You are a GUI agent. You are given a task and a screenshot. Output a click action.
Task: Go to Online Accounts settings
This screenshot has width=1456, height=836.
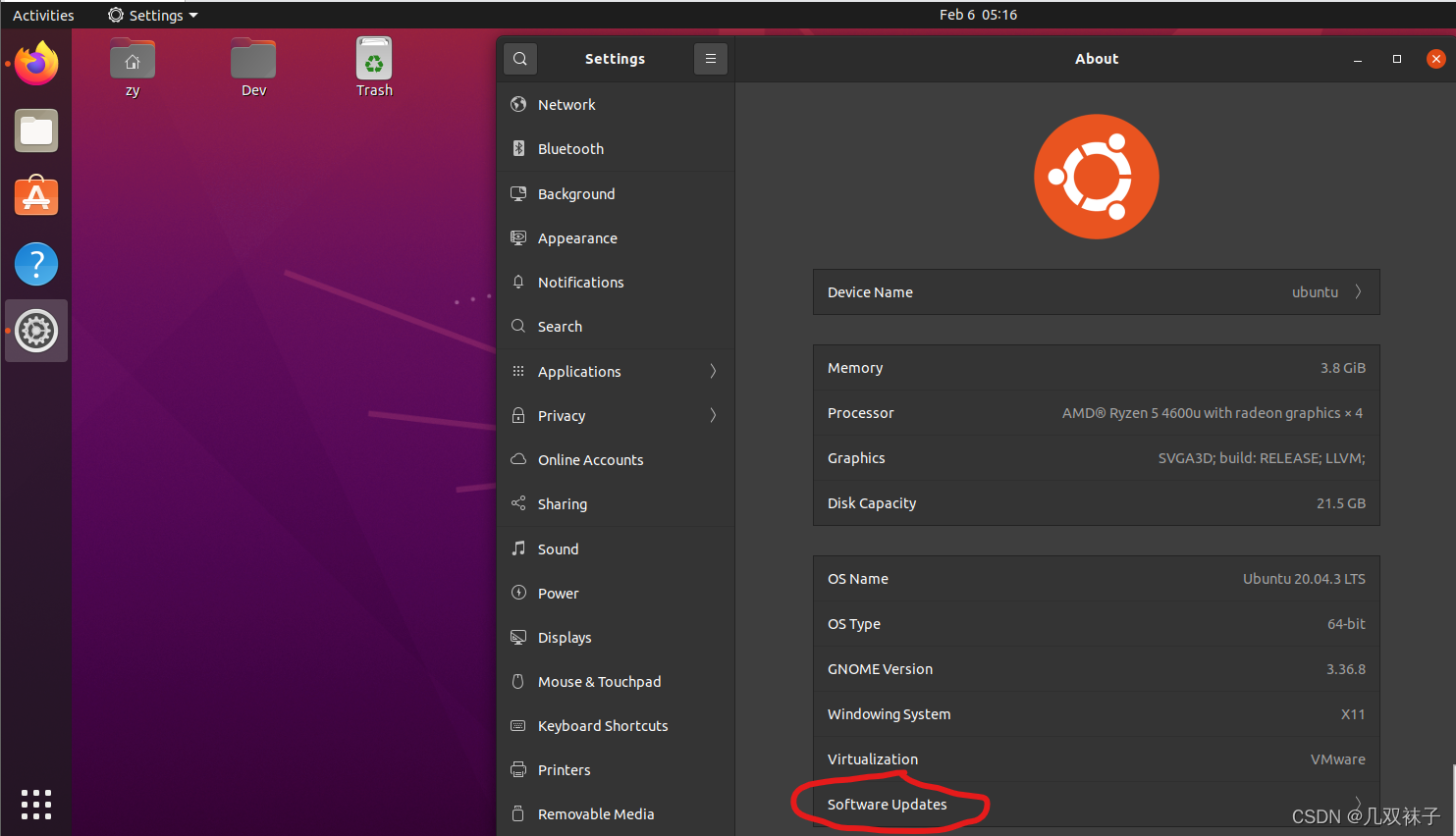pos(616,459)
